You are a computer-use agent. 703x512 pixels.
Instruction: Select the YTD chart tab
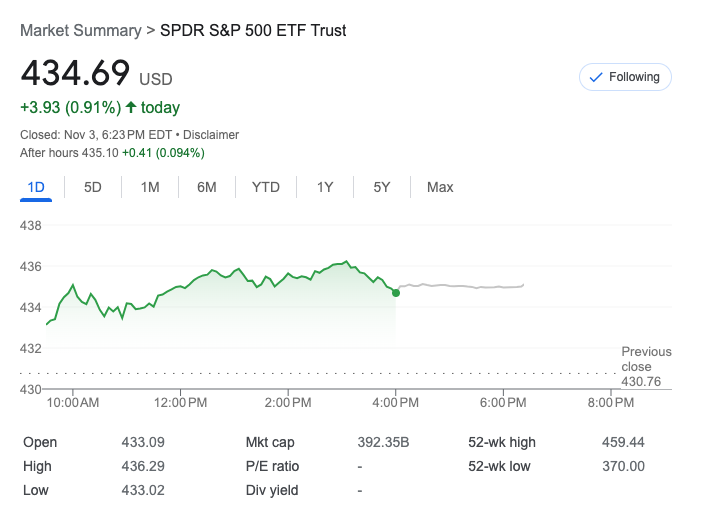[266, 187]
